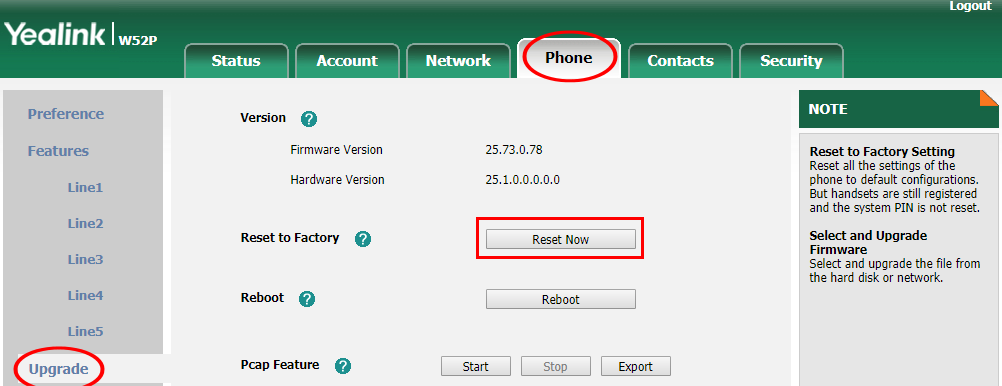Go to the Contacts tab
This screenshot has width=1002, height=386.
(x=681, y=61)
